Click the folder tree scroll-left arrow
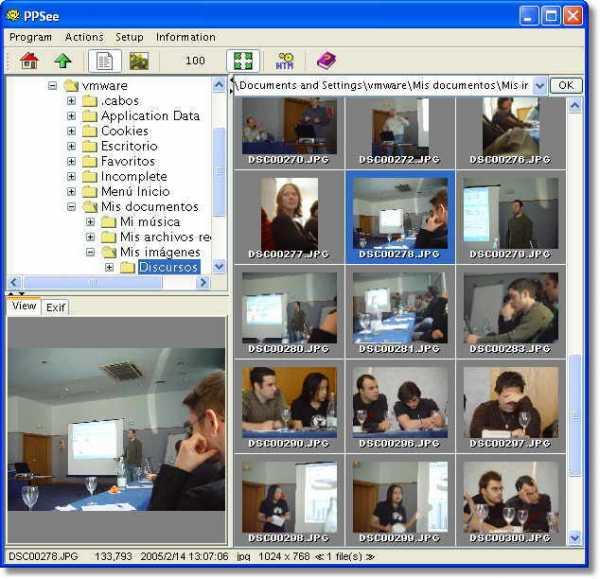 tap(14, 283)
